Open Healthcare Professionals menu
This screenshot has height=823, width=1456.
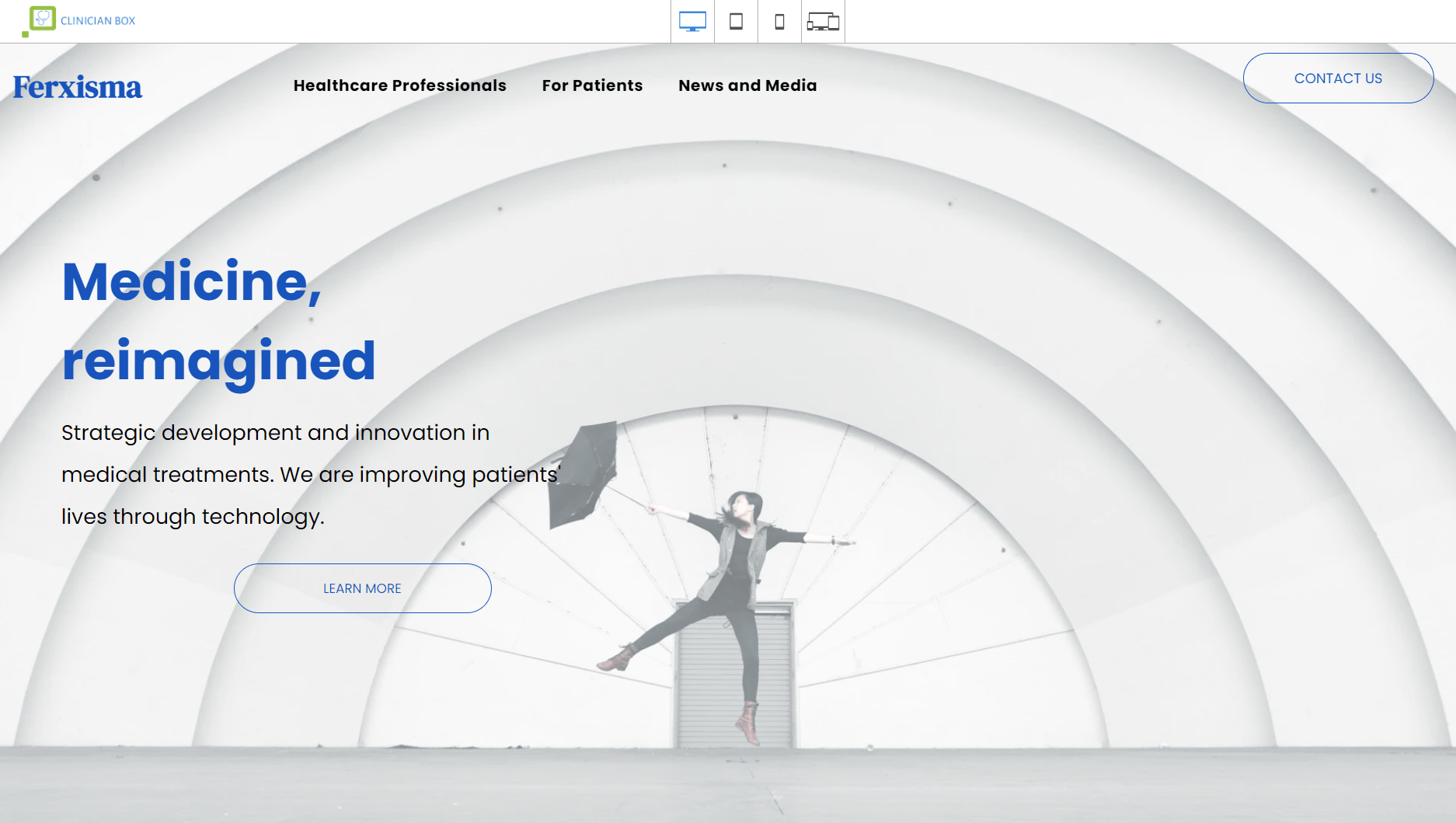[x=400, y=85]
